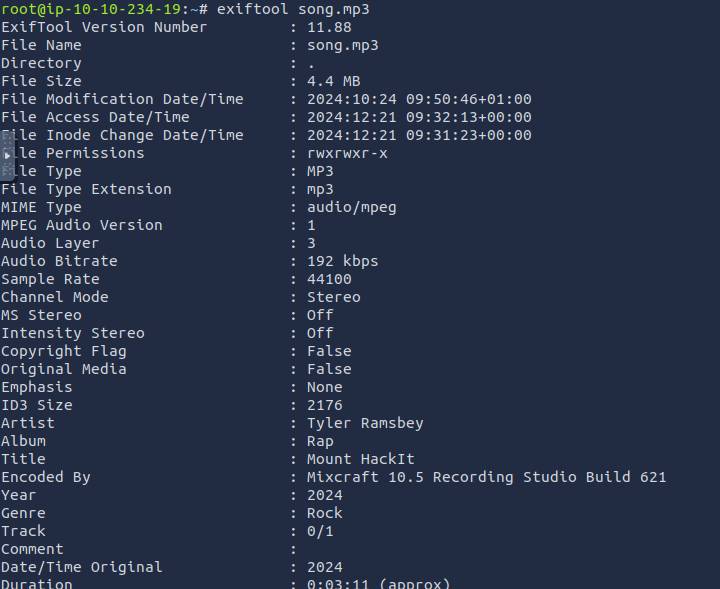Click the Album value Rap
The image size is (720, 589).
320,441
